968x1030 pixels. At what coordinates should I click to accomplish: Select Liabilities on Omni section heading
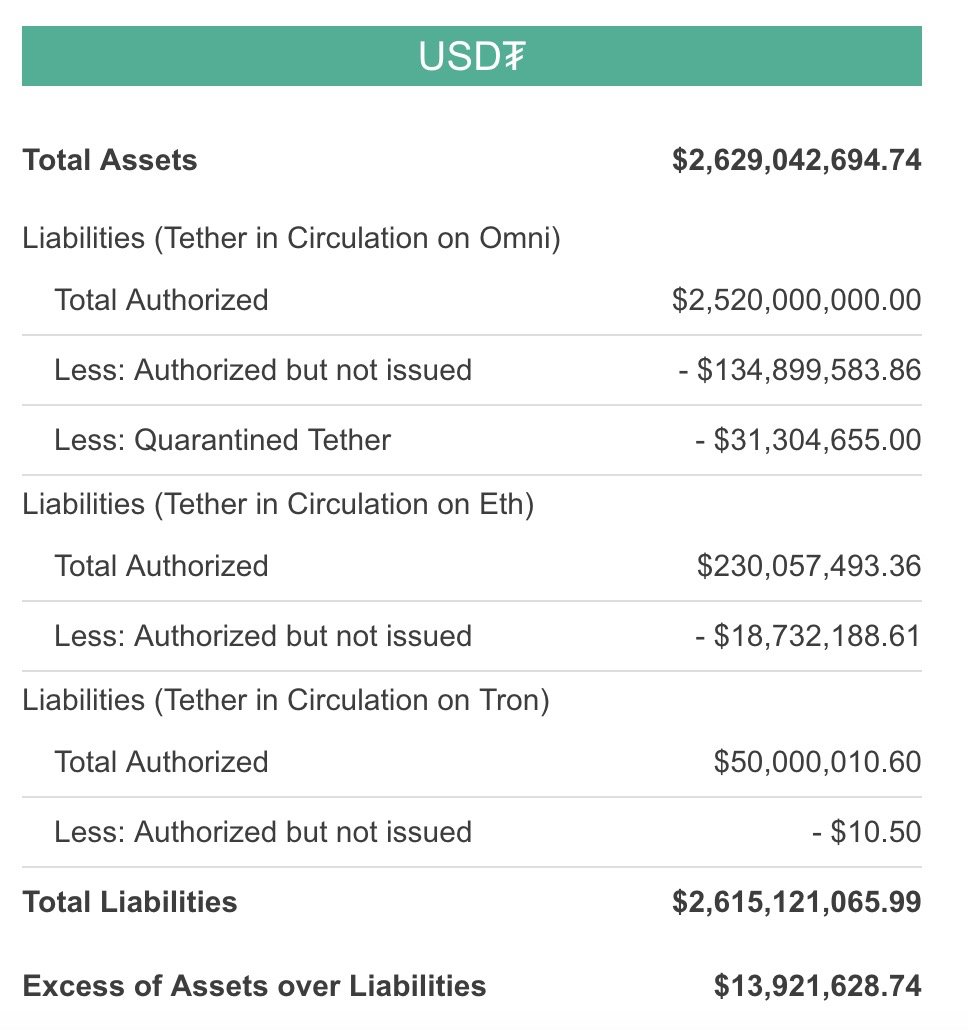pyautogui.click(x=292, y=238)
